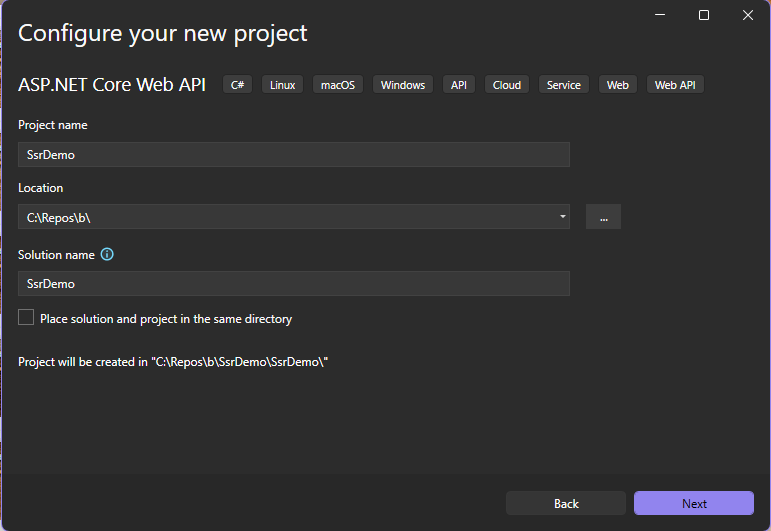
Task: Go to the Next step
Action: (x=694, y=503)
